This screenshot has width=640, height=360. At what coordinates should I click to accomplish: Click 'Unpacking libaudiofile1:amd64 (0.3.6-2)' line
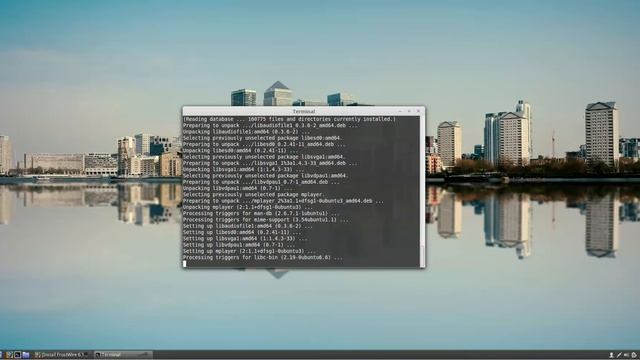tap(247, 132)
